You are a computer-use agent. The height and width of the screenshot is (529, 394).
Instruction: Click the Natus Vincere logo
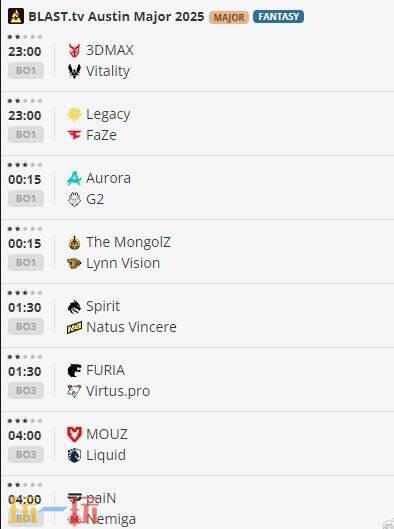pos(74,327)
